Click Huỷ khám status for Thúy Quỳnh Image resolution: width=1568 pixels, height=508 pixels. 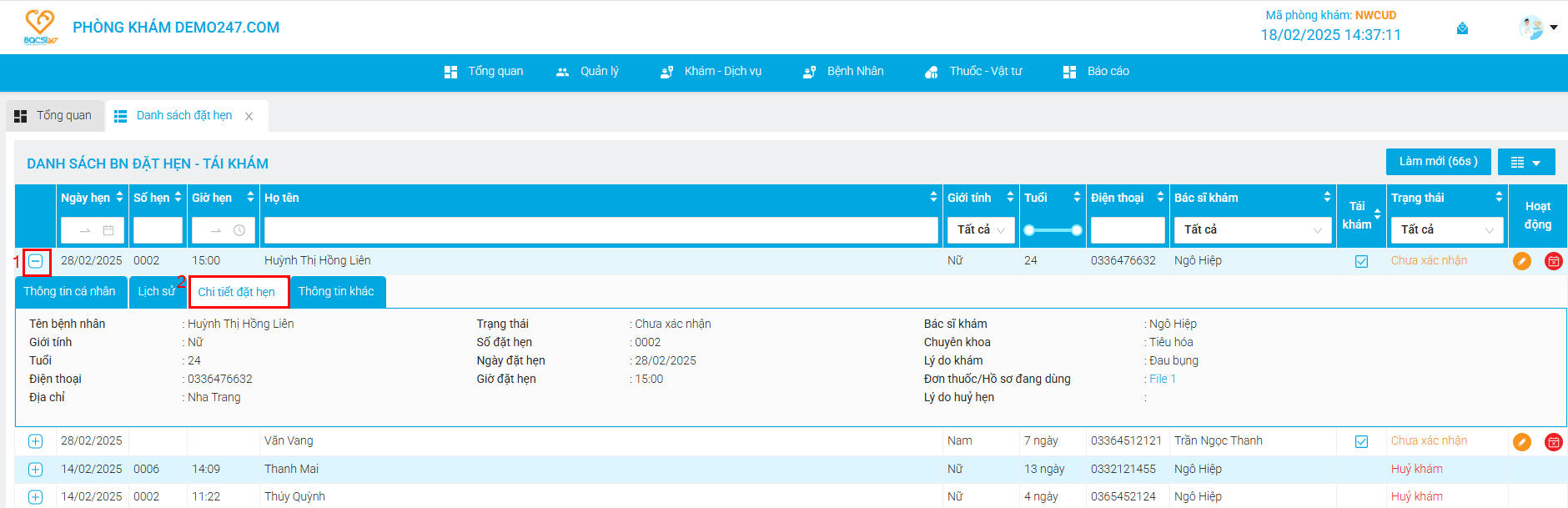coord(1417,497)
